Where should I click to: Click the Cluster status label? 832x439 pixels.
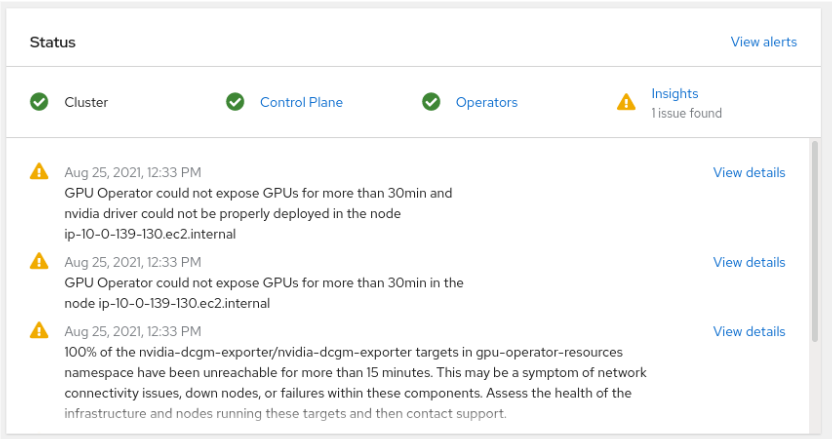(x=86, y=102)
